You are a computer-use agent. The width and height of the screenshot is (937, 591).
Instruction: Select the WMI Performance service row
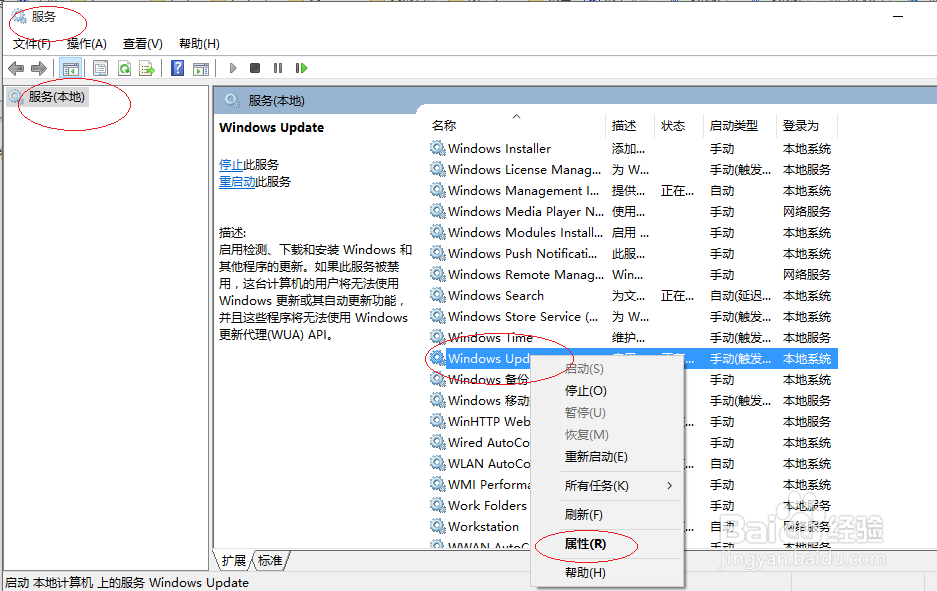pos(489,485)
